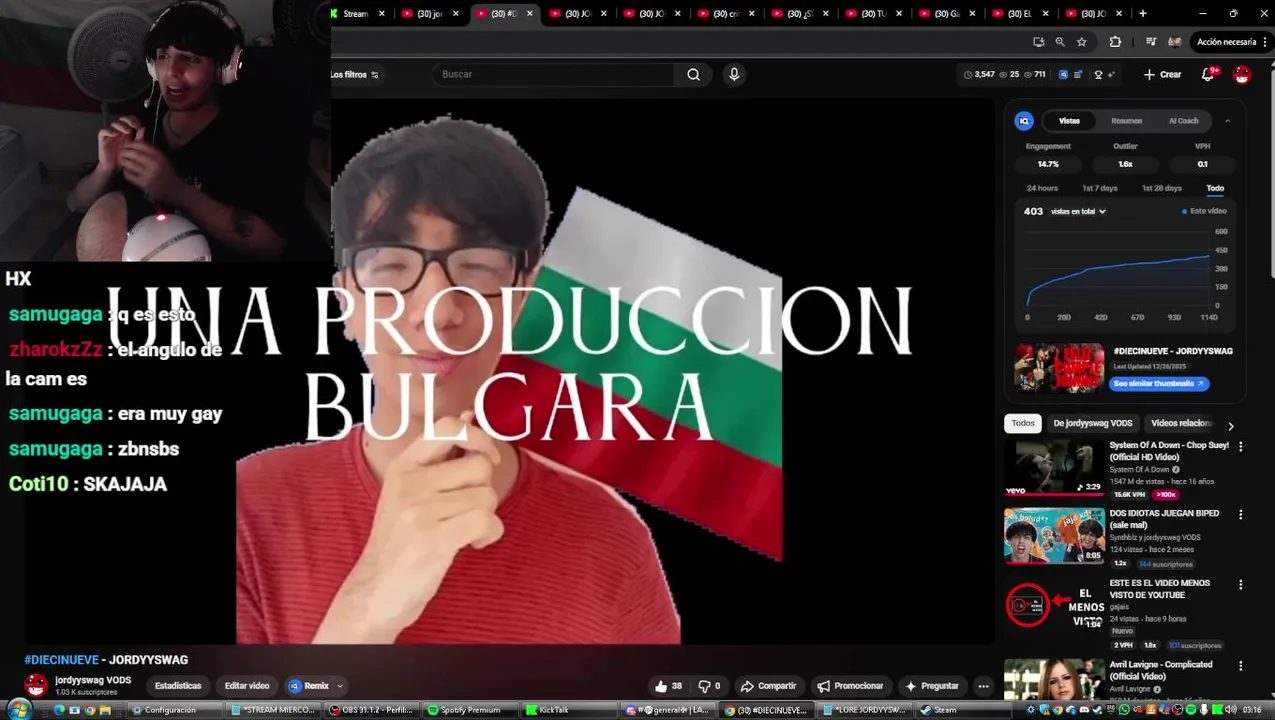Click the install app icon in address bar
1275x720 pixels.
tap(1039, 42)
